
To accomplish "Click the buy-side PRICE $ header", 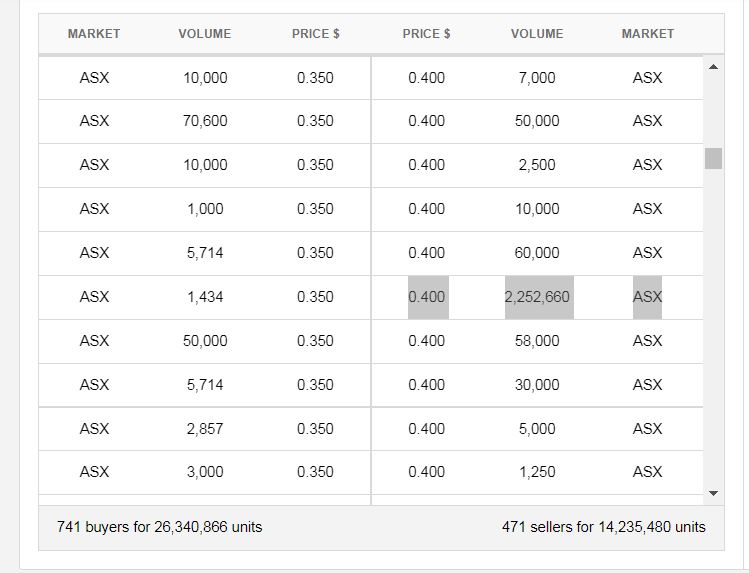I will (x=316, y=34).
